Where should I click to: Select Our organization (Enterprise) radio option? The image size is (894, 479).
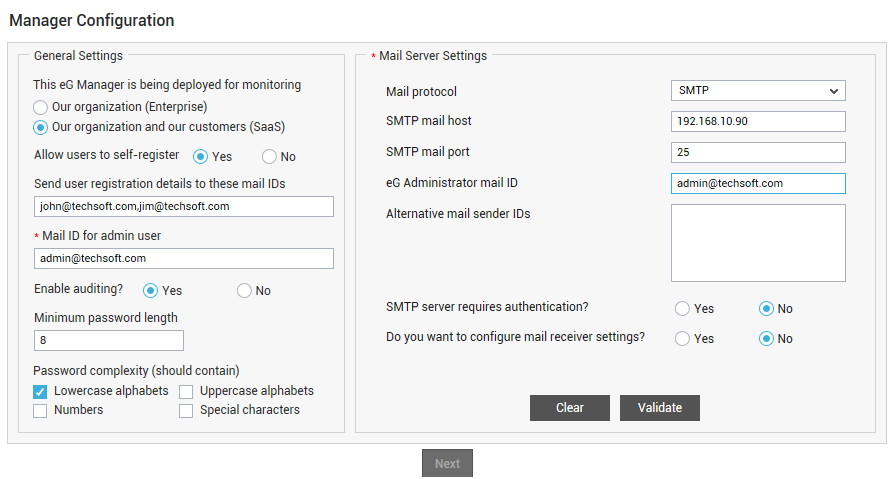coord(40,107)
